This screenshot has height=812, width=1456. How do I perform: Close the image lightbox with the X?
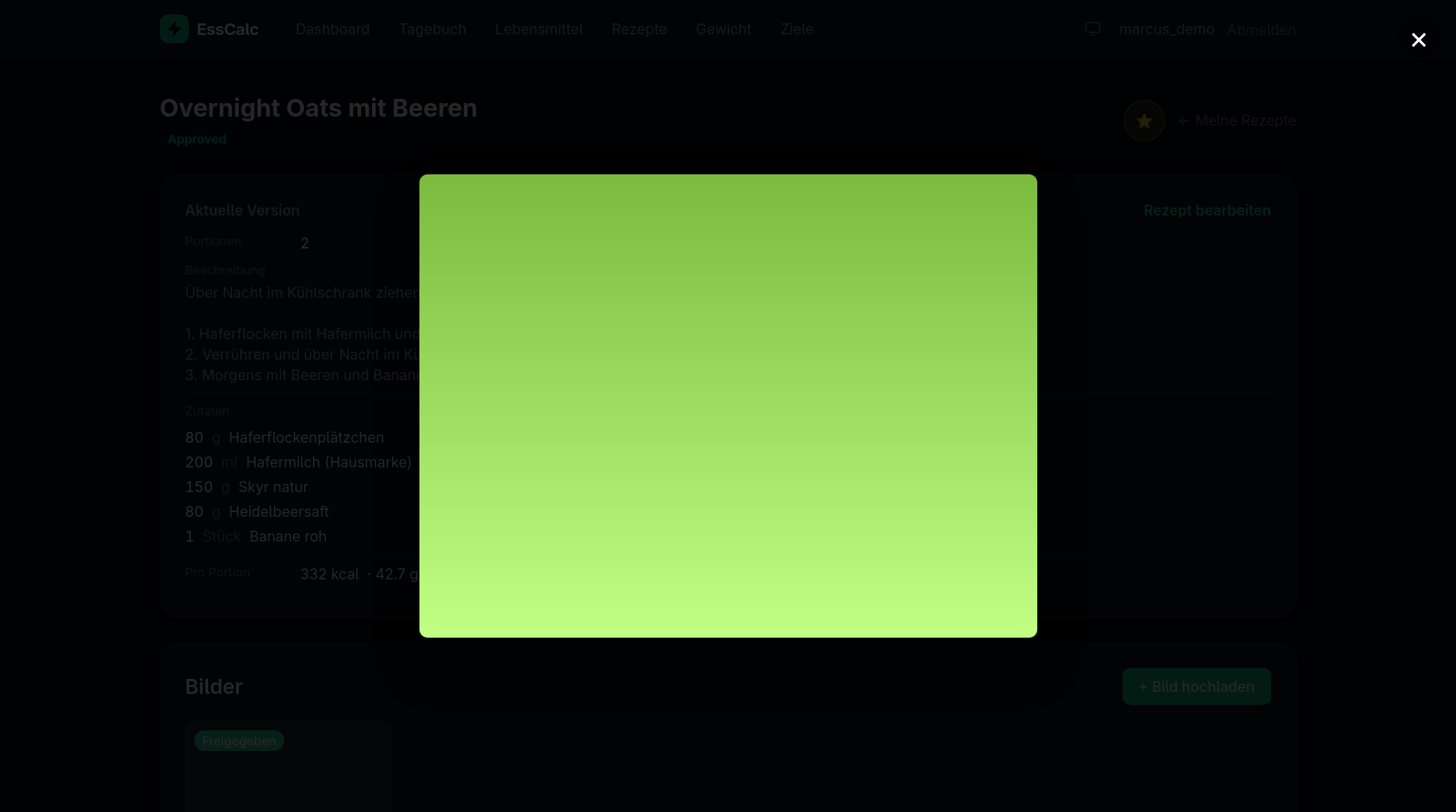[x=1418, y=40]
